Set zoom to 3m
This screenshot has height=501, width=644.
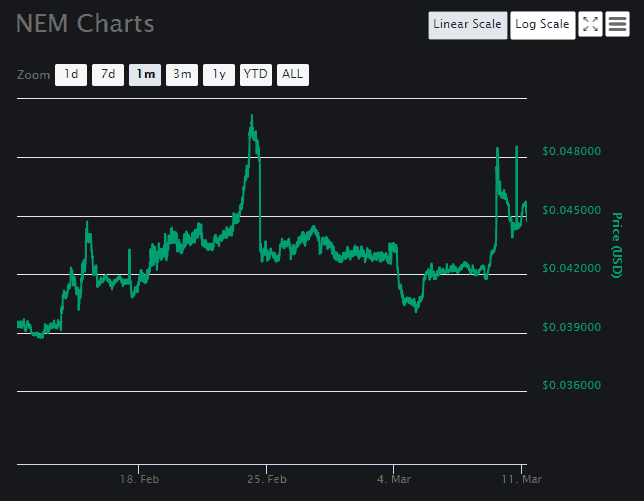(x=182, y=75)
